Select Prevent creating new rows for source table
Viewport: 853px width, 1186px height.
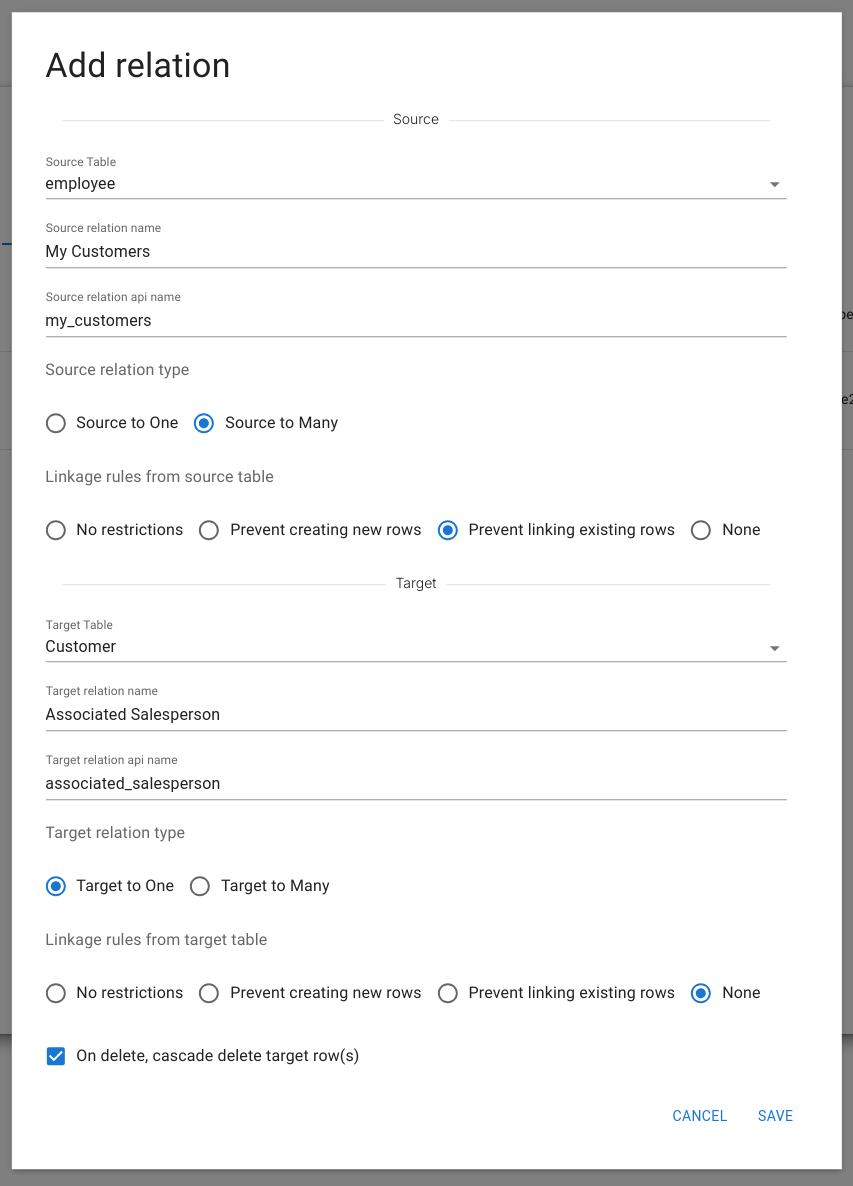coord(209,530)
